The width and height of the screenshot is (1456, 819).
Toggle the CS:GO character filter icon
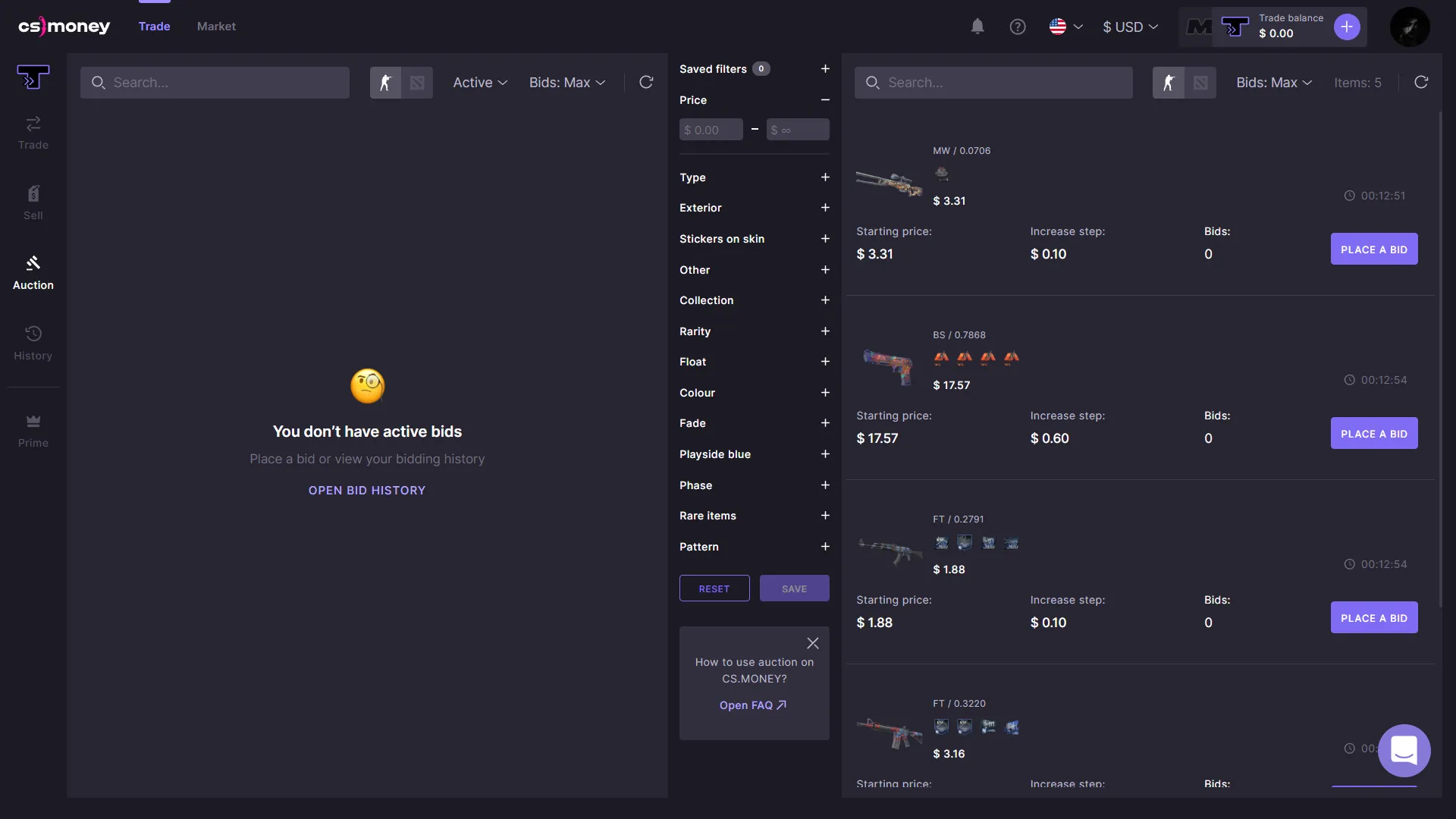tap(385, 82)
